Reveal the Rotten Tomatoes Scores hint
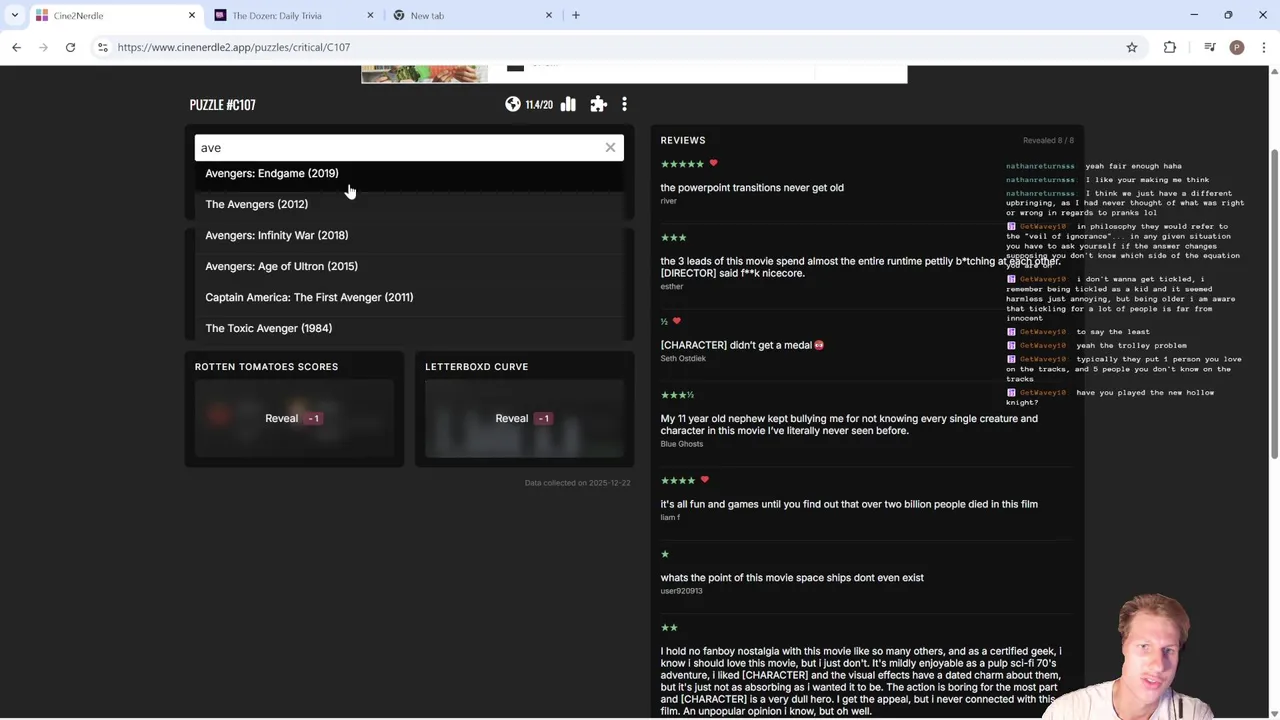 tap(294, 418)
